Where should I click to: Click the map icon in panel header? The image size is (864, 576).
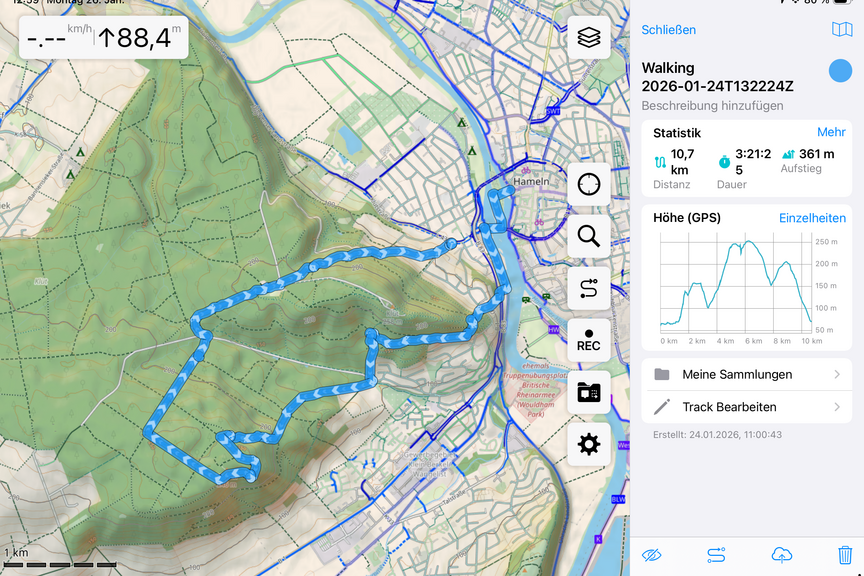coord(842,30)
